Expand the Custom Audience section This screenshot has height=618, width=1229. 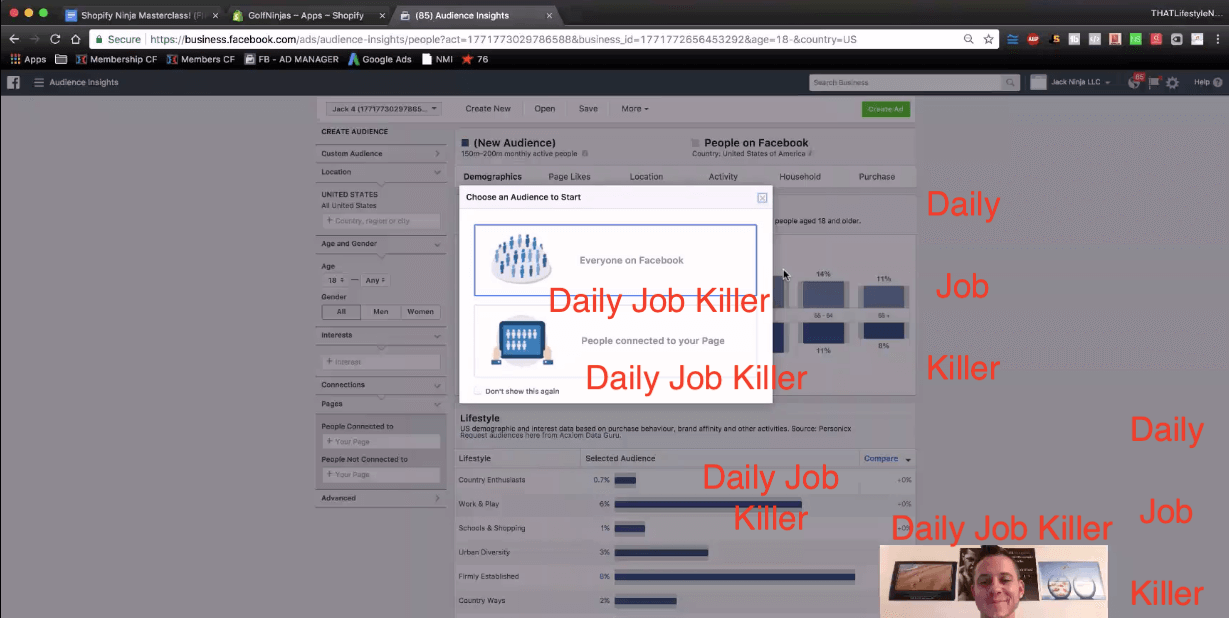380,154
